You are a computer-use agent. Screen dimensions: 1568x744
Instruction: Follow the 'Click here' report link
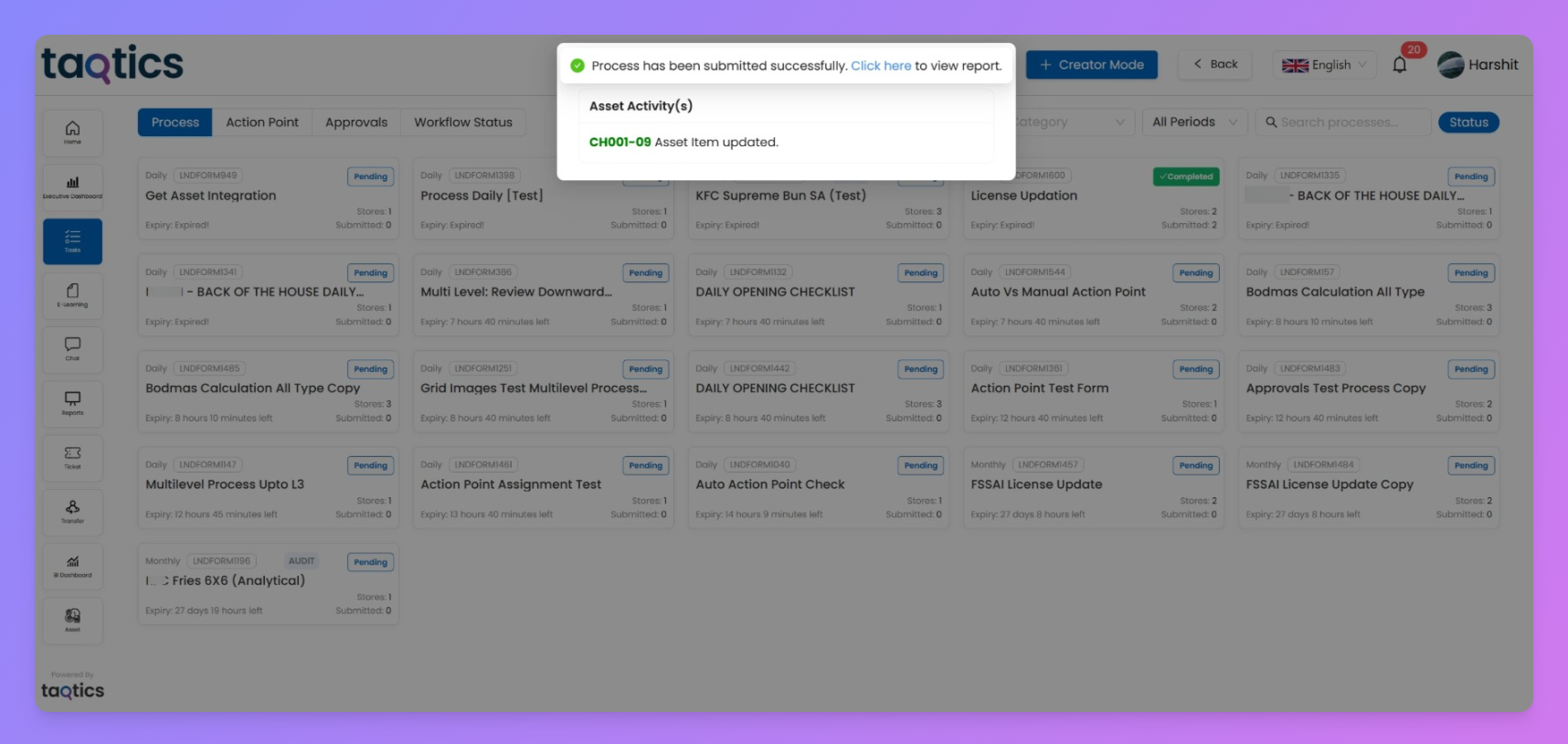881,66
